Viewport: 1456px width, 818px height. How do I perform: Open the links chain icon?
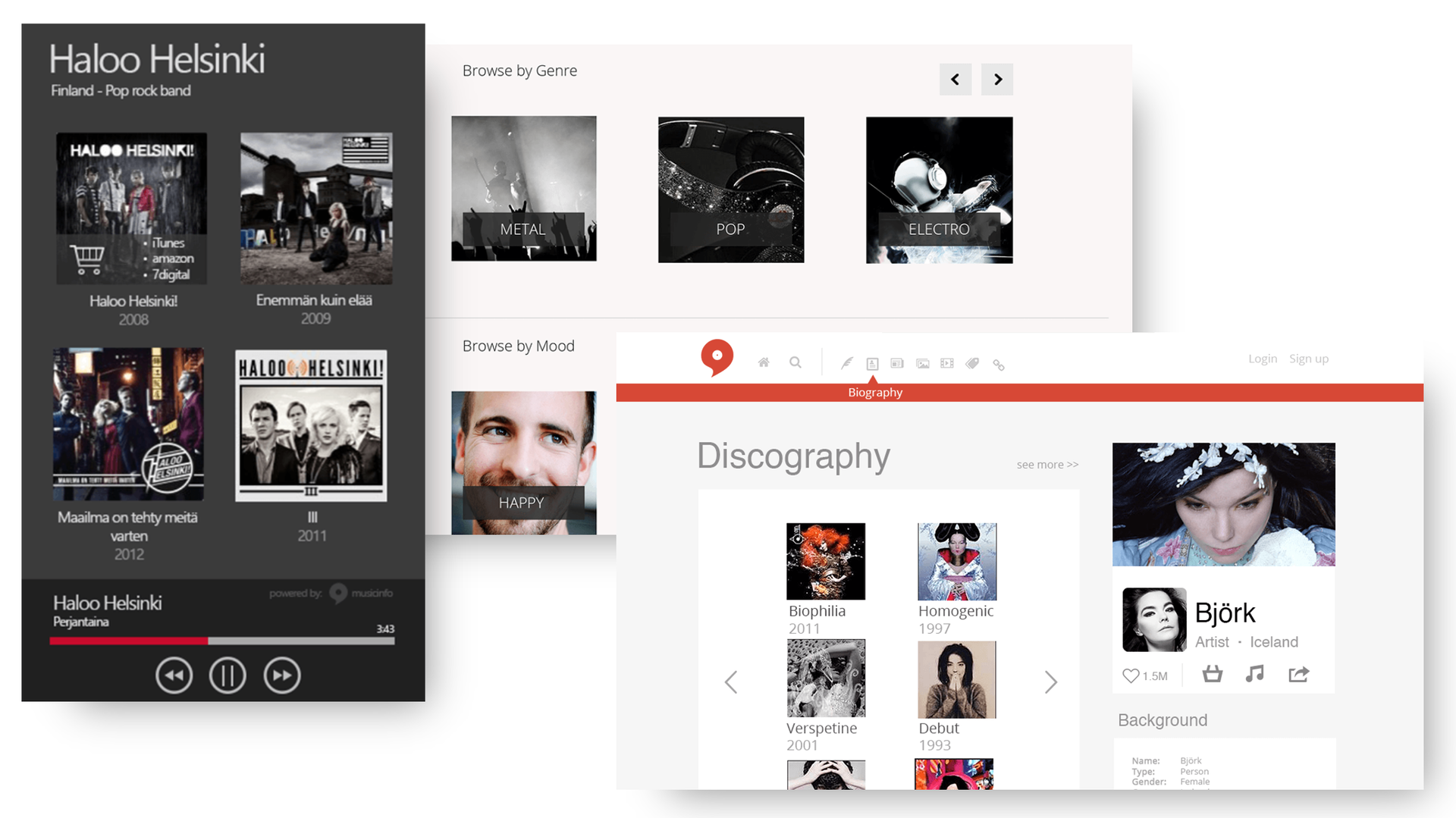click(999, 364)
